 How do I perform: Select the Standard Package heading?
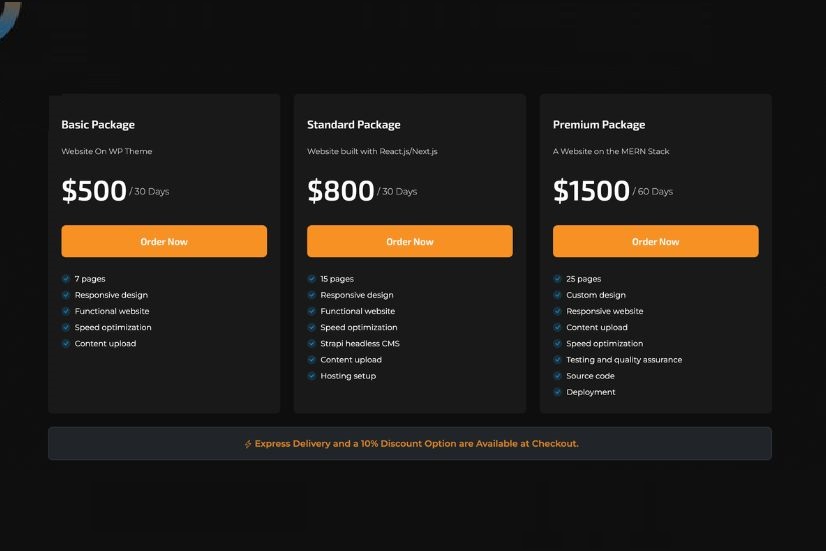[x=354, y=125]
